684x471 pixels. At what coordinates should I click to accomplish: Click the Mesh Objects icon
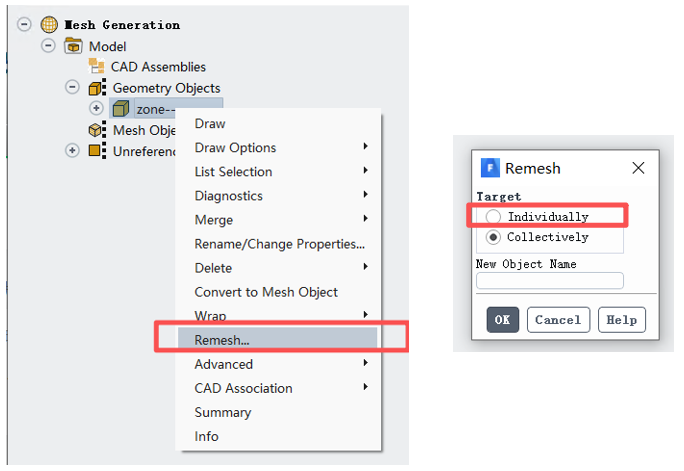click(97, 130)
